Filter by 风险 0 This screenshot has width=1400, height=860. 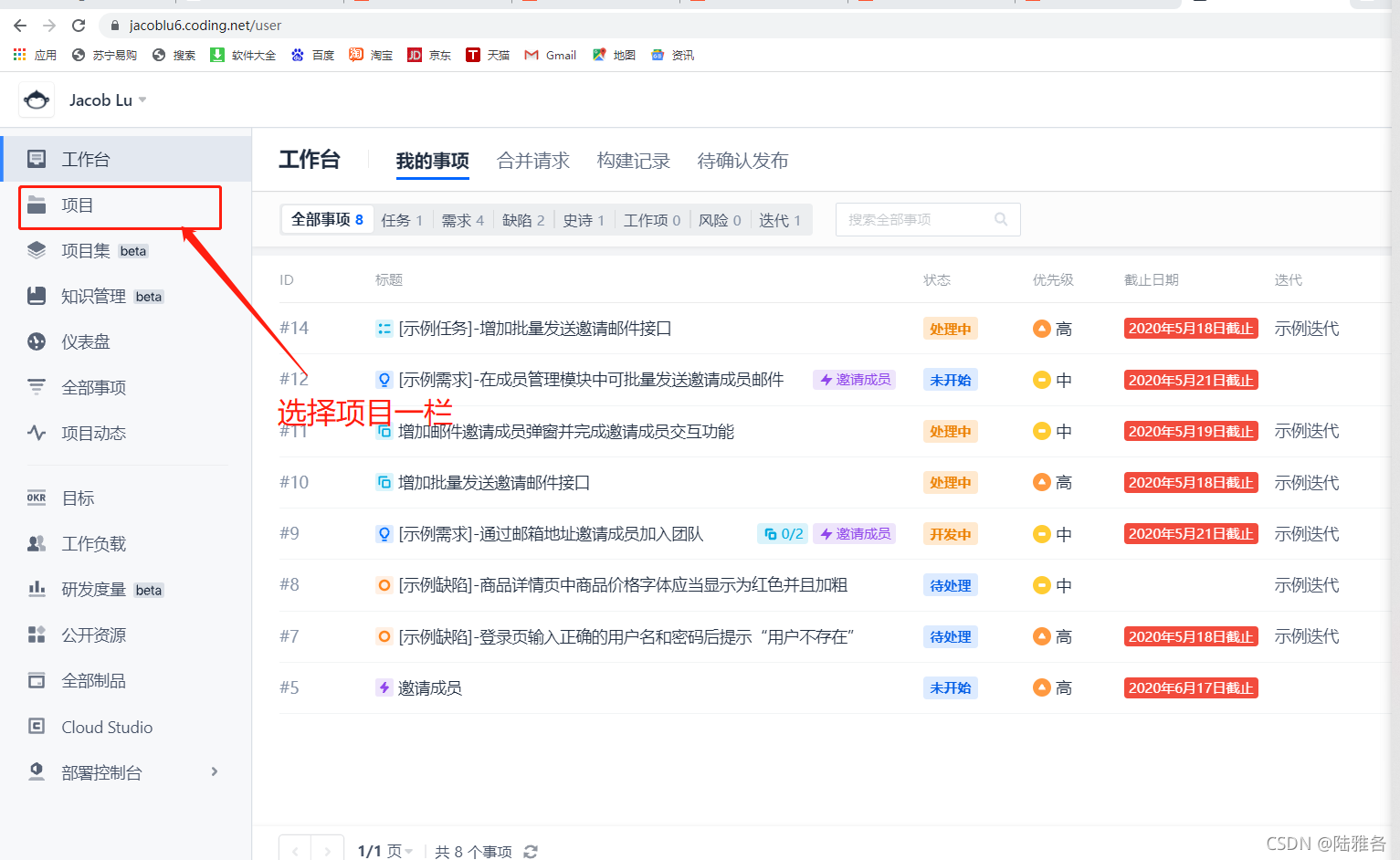click(720, 220)
